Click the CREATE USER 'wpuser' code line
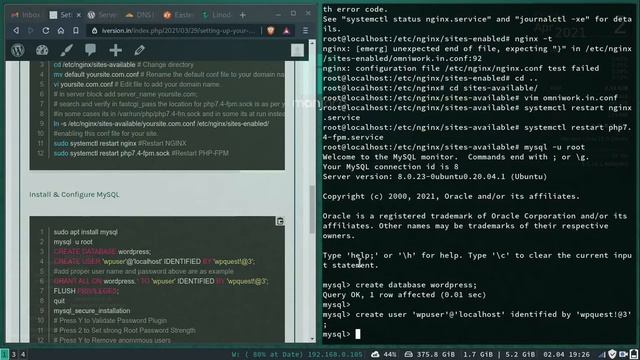Viewport: 640px width, 360px height. 154,261
